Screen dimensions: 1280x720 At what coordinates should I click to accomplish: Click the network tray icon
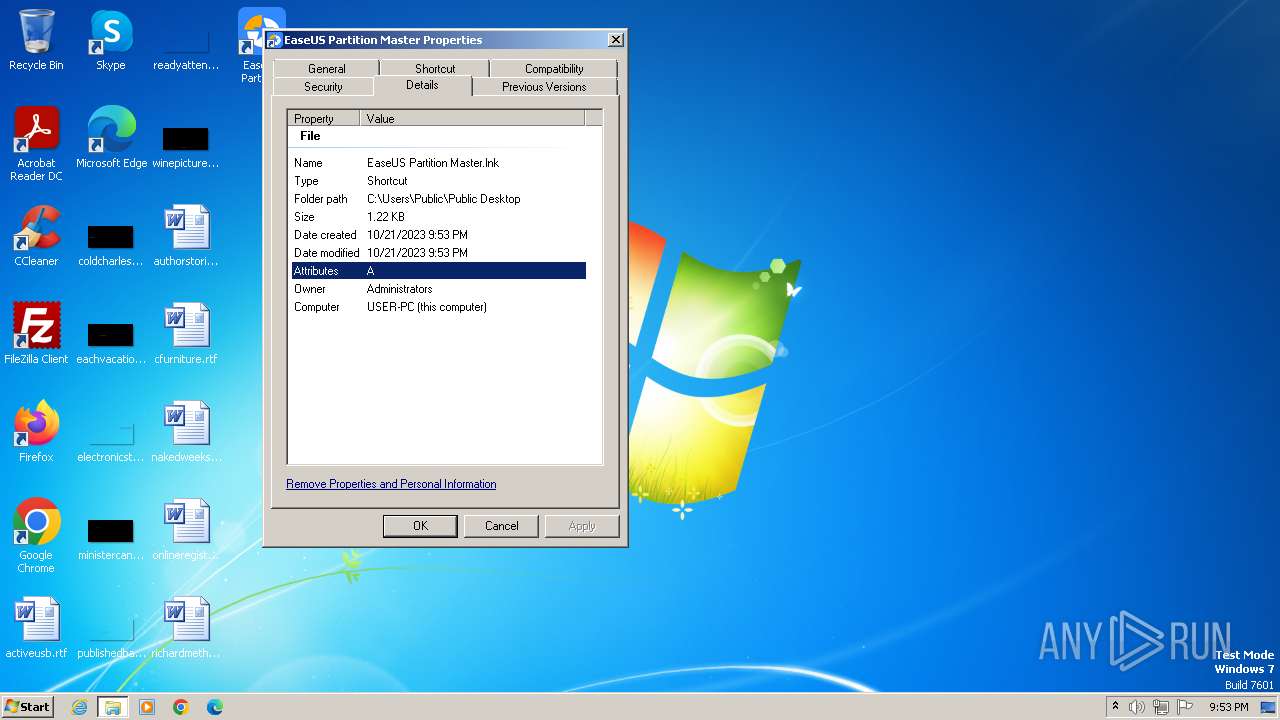(1161, 707)
